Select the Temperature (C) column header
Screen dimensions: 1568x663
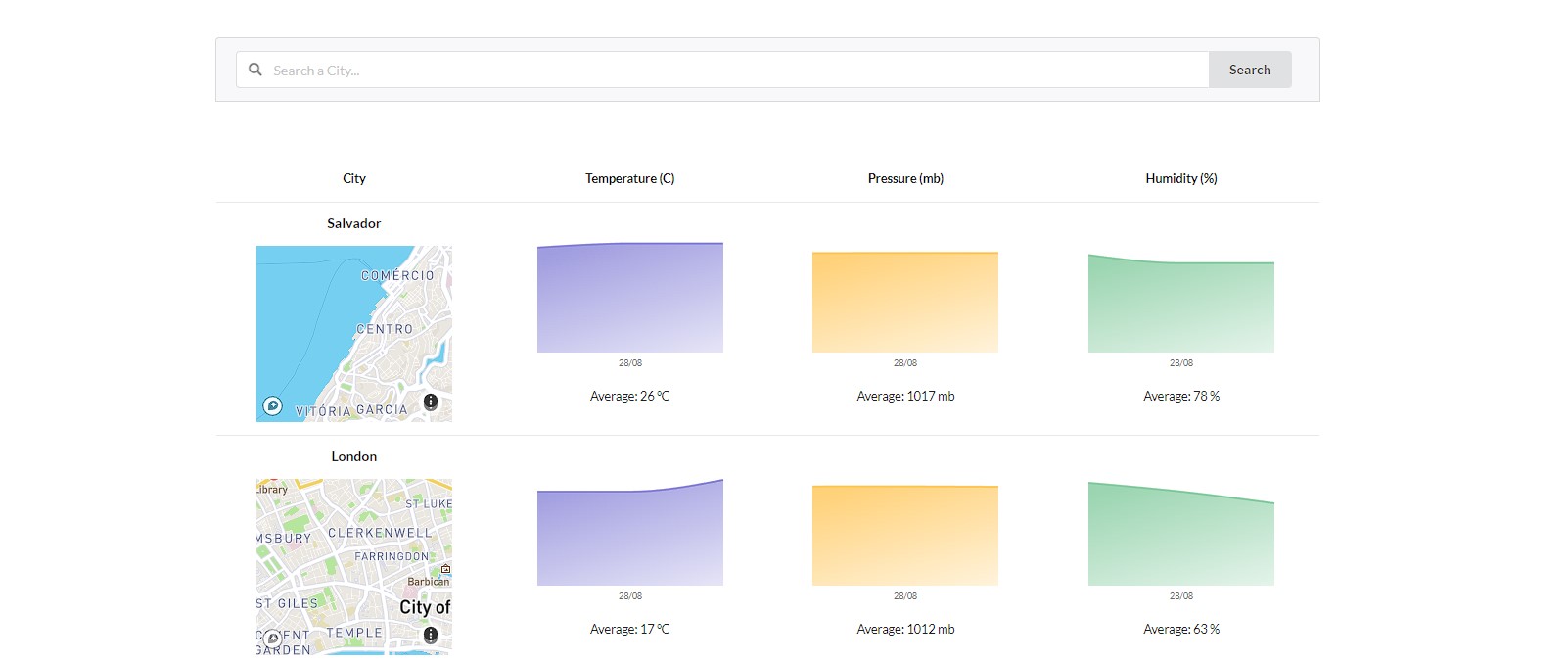[629, 178]
